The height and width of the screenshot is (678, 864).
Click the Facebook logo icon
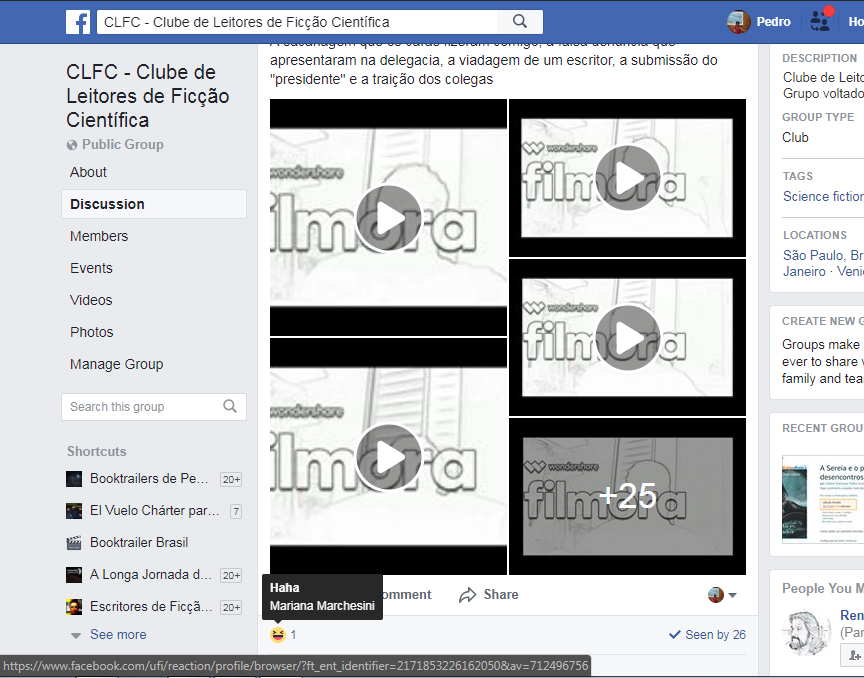point(78,22)
